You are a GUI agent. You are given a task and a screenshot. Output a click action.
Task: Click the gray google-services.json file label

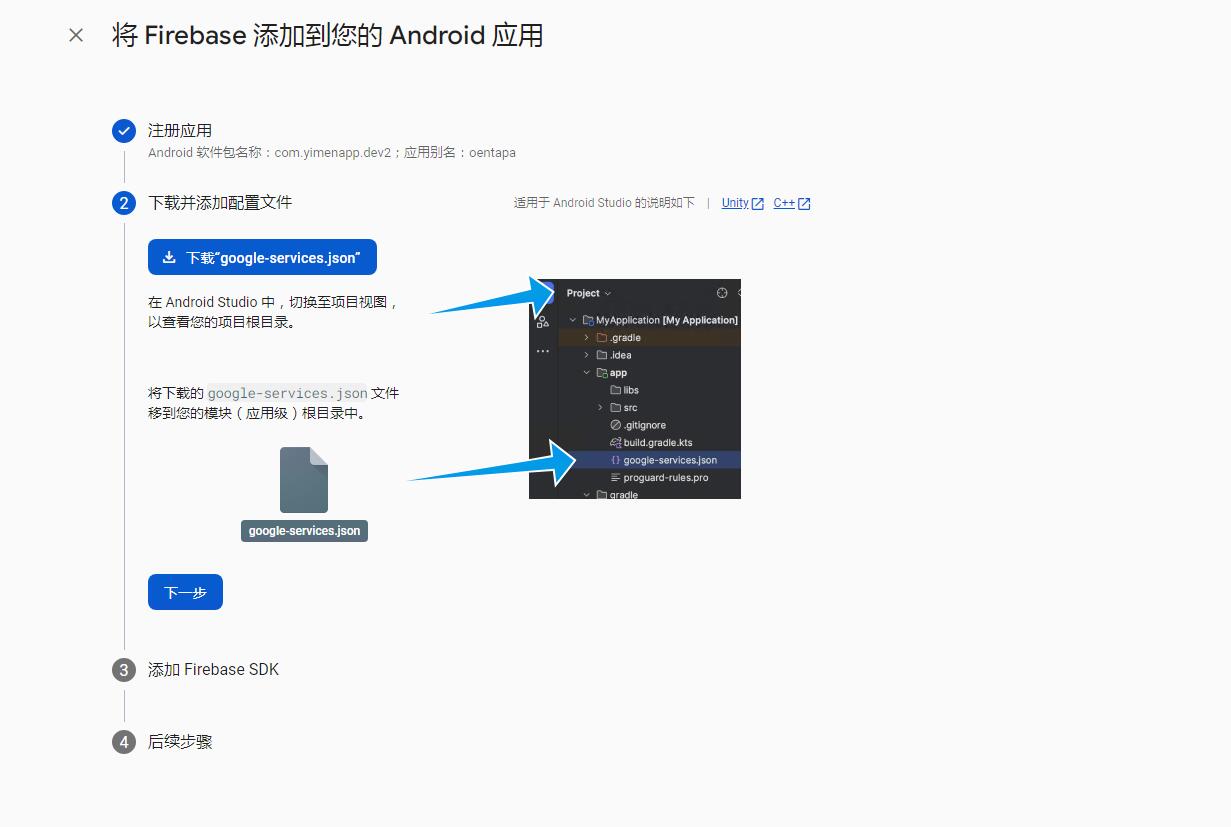pos(304,531)
